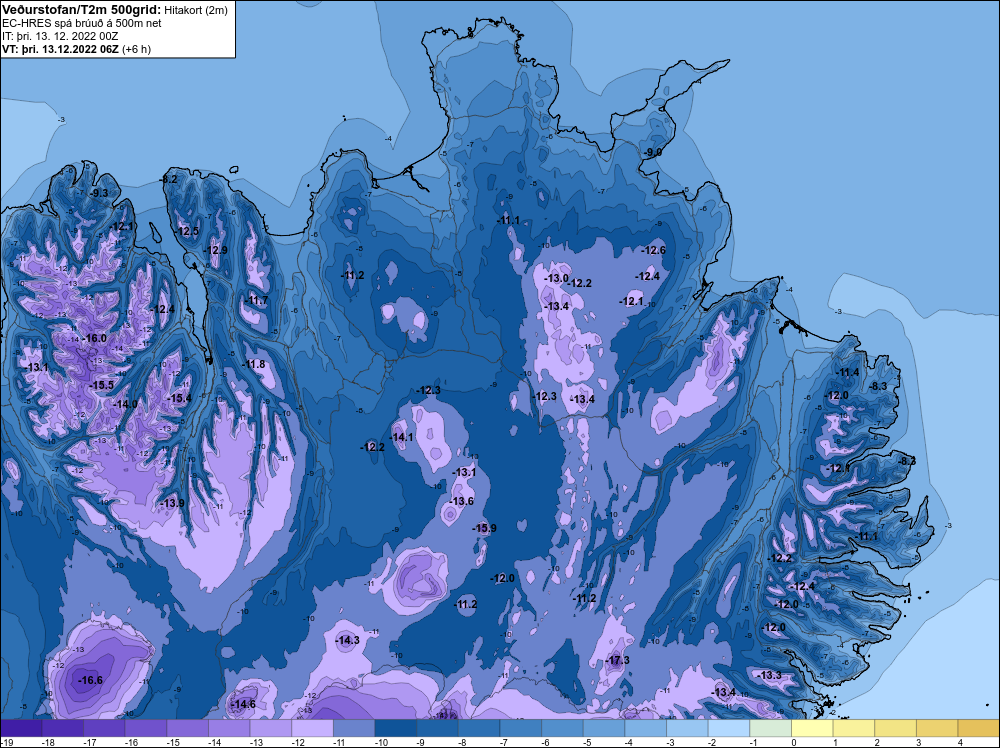
Task: Click the -16.0 temperature label
Action: (x=94, y=338)
